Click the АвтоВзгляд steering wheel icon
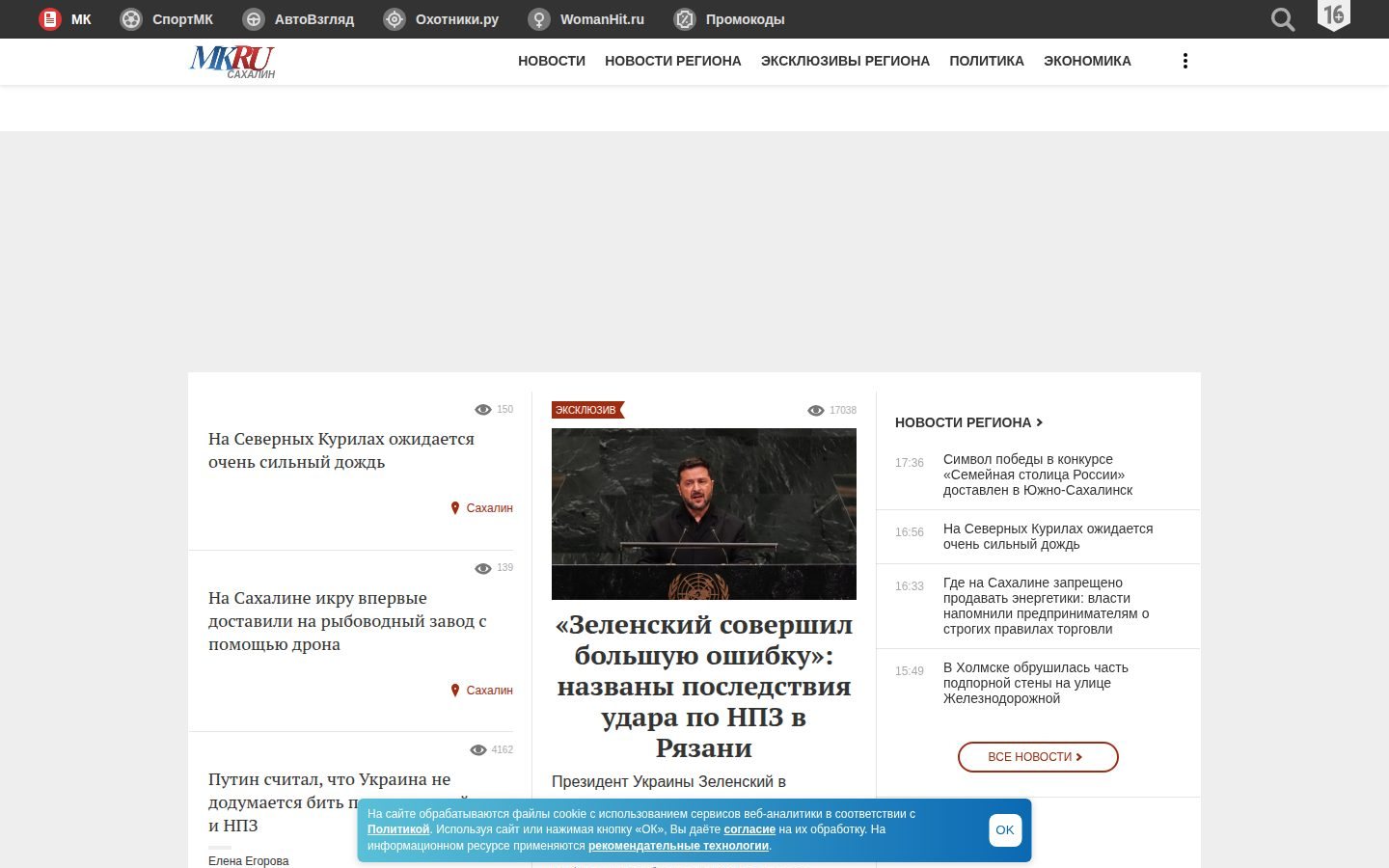 tap(254, 19)
